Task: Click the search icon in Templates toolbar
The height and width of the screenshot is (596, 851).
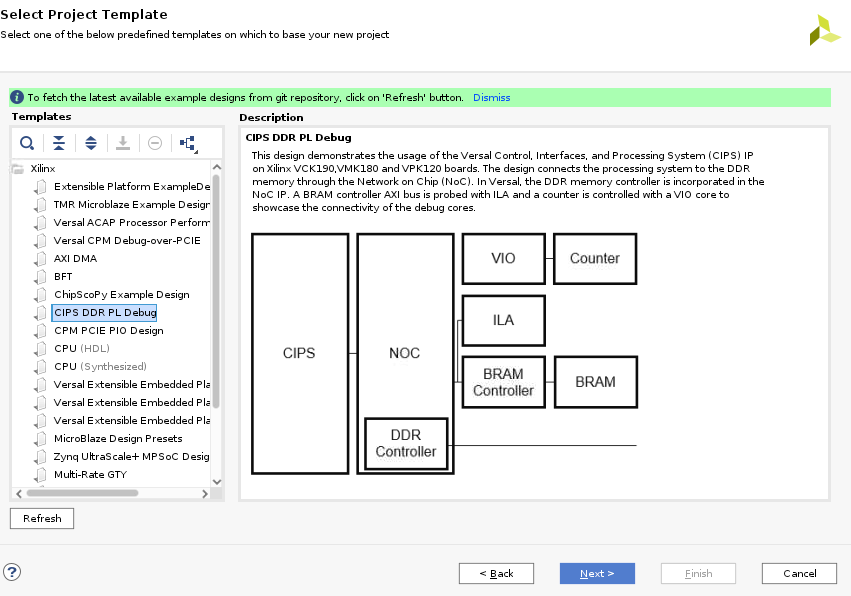Action: (x=27, y=143)
